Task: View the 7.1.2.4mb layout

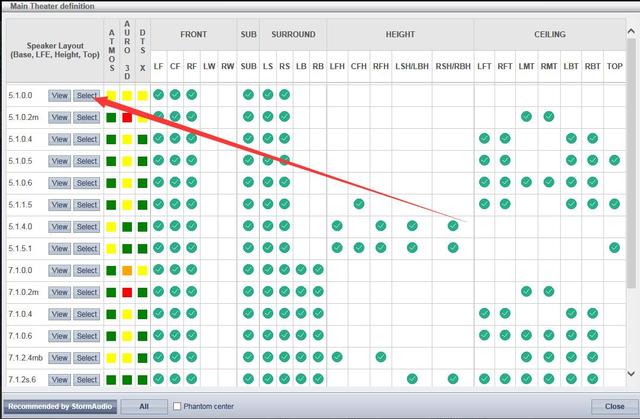Action: (60, 358)
